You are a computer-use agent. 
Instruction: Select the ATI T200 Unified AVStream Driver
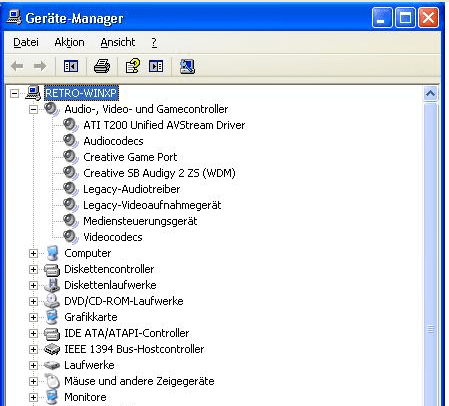coord(164,125)
